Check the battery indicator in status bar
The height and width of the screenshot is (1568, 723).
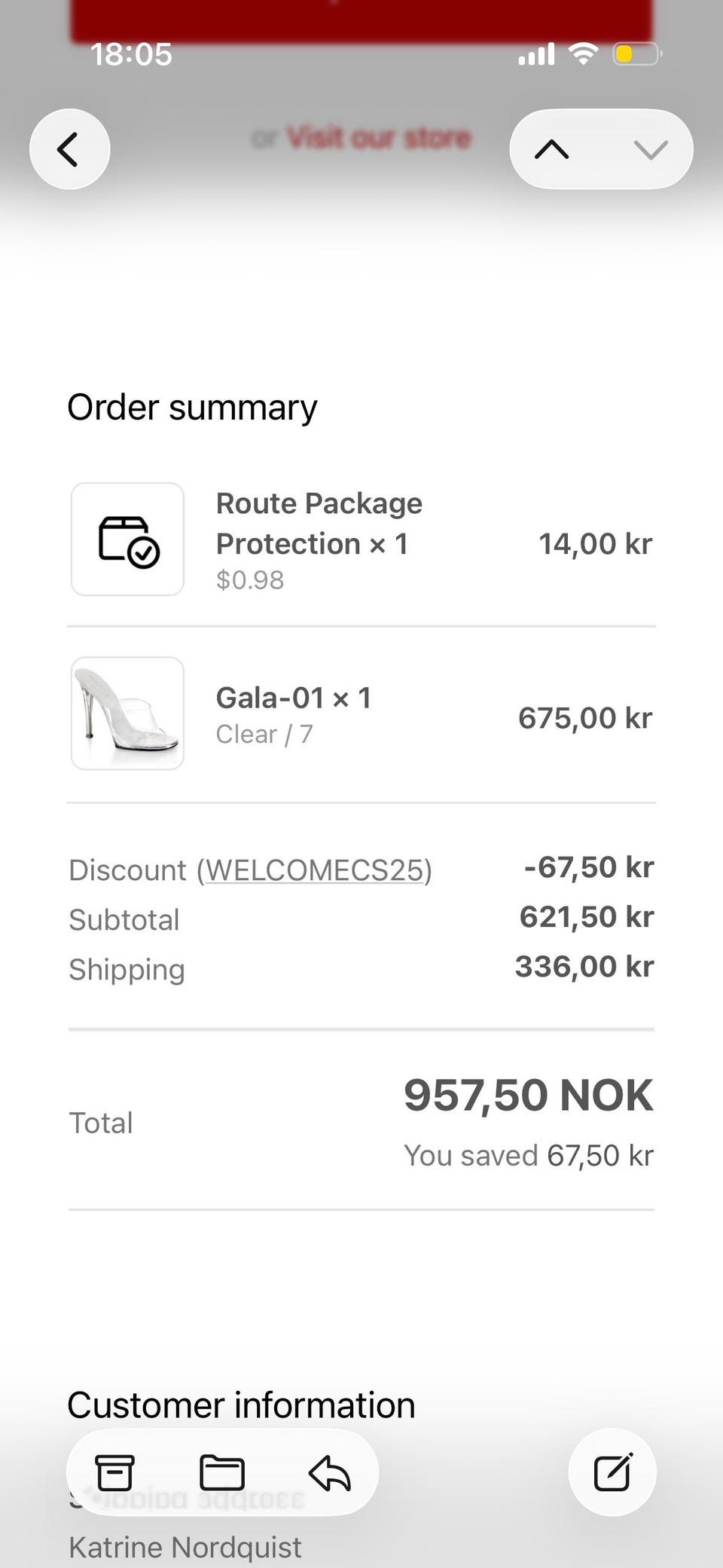tap(636, 54)
